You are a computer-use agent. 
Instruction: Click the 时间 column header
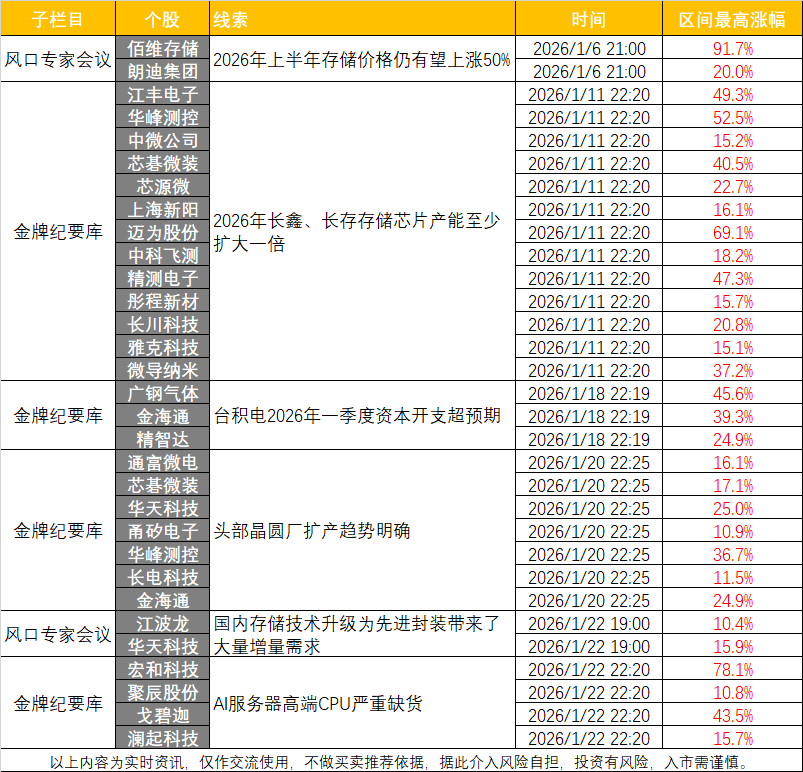point(588,19)
